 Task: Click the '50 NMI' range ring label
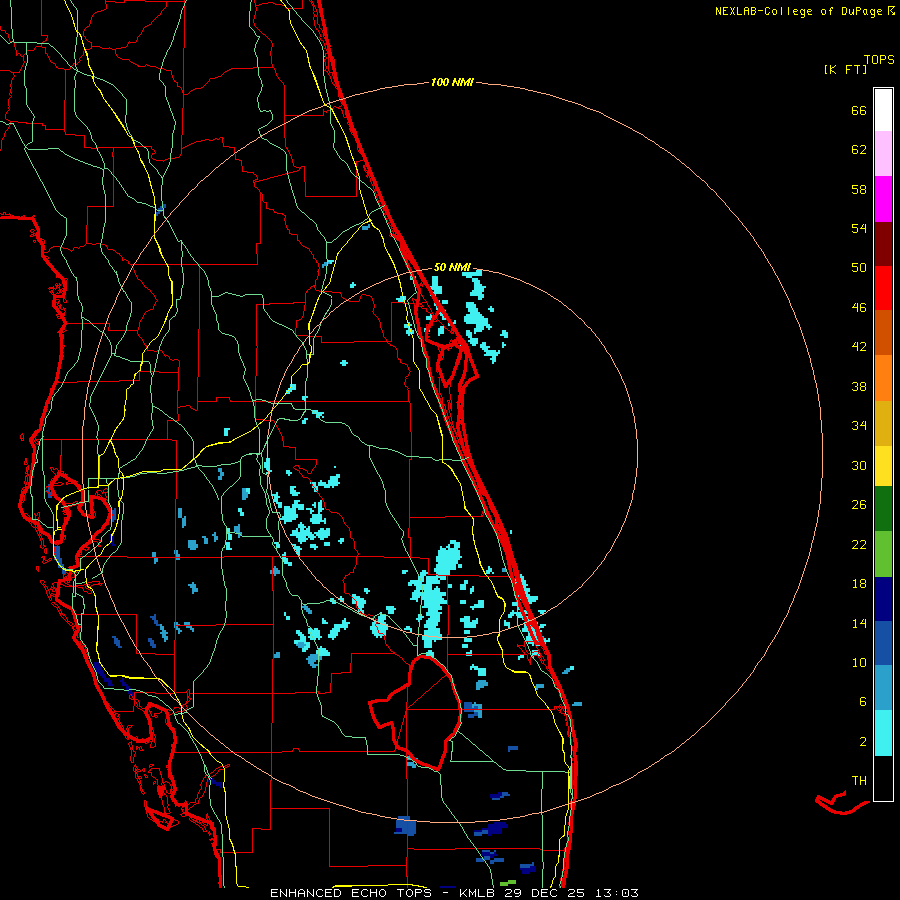(x=452, y=267)
